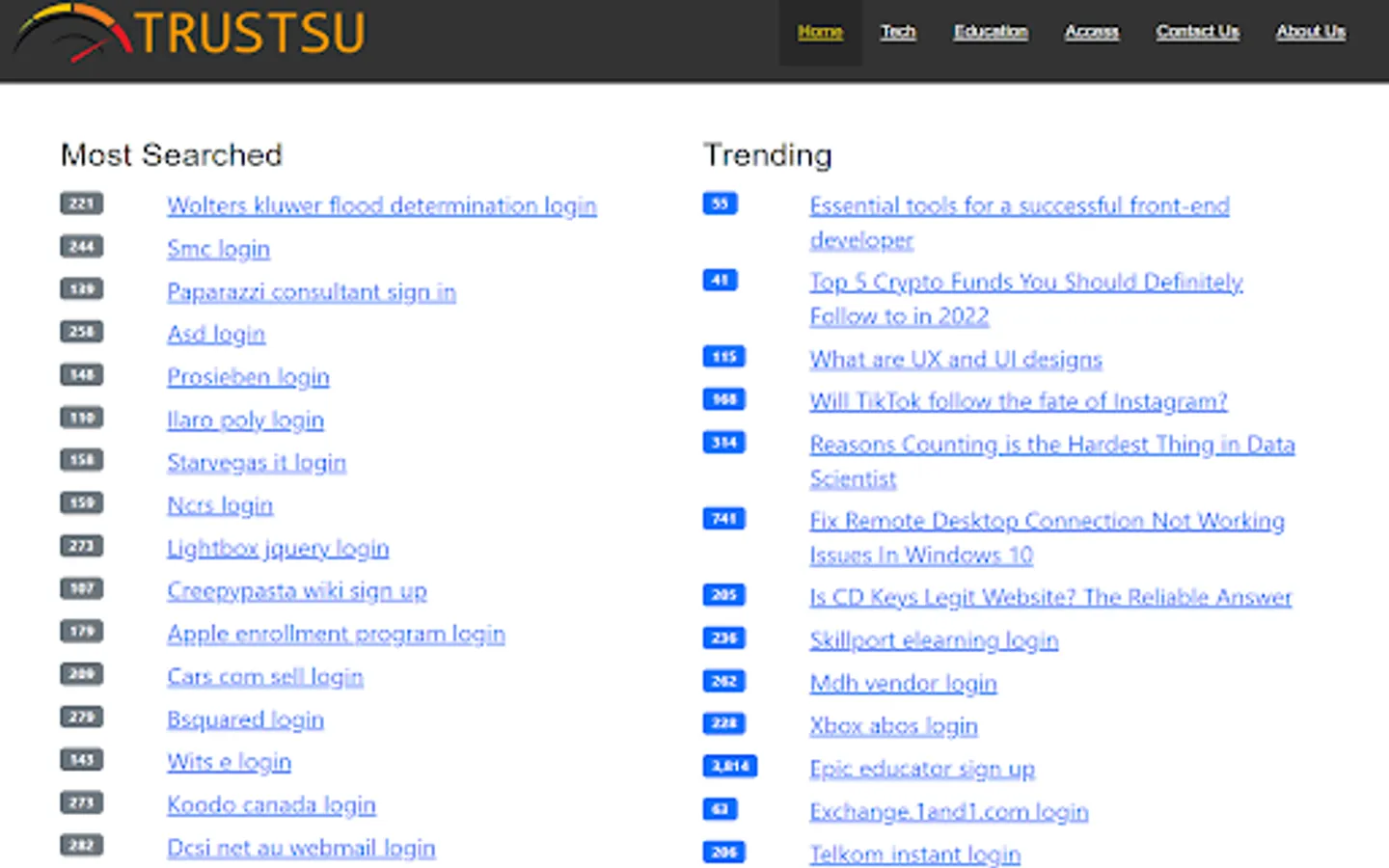The height and width of the screenshot is (868, 1389).
Task: Open the Home nav item
Action: pyautogui.click(x=820, y=32)
